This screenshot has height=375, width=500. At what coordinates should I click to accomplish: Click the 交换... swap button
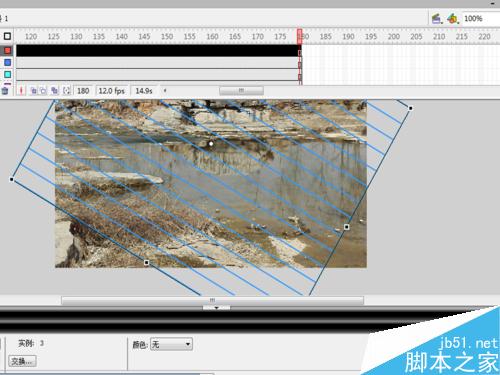coord(22,361)
